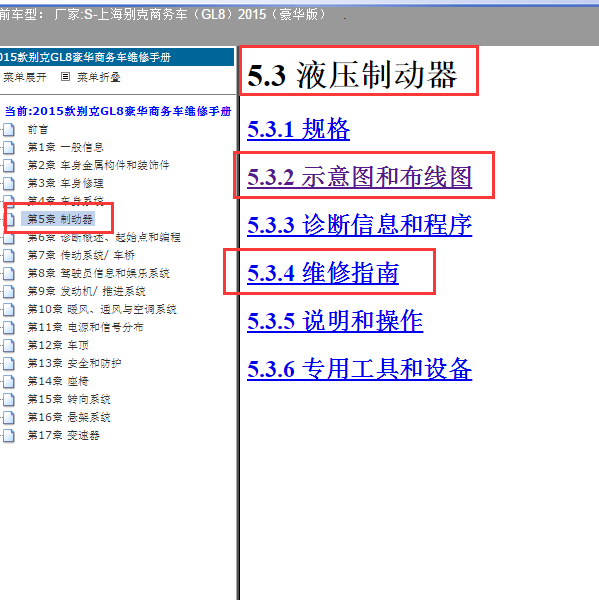Click the page icon beside 第7章 传动系统/车桥

click(x=9, y=255)
